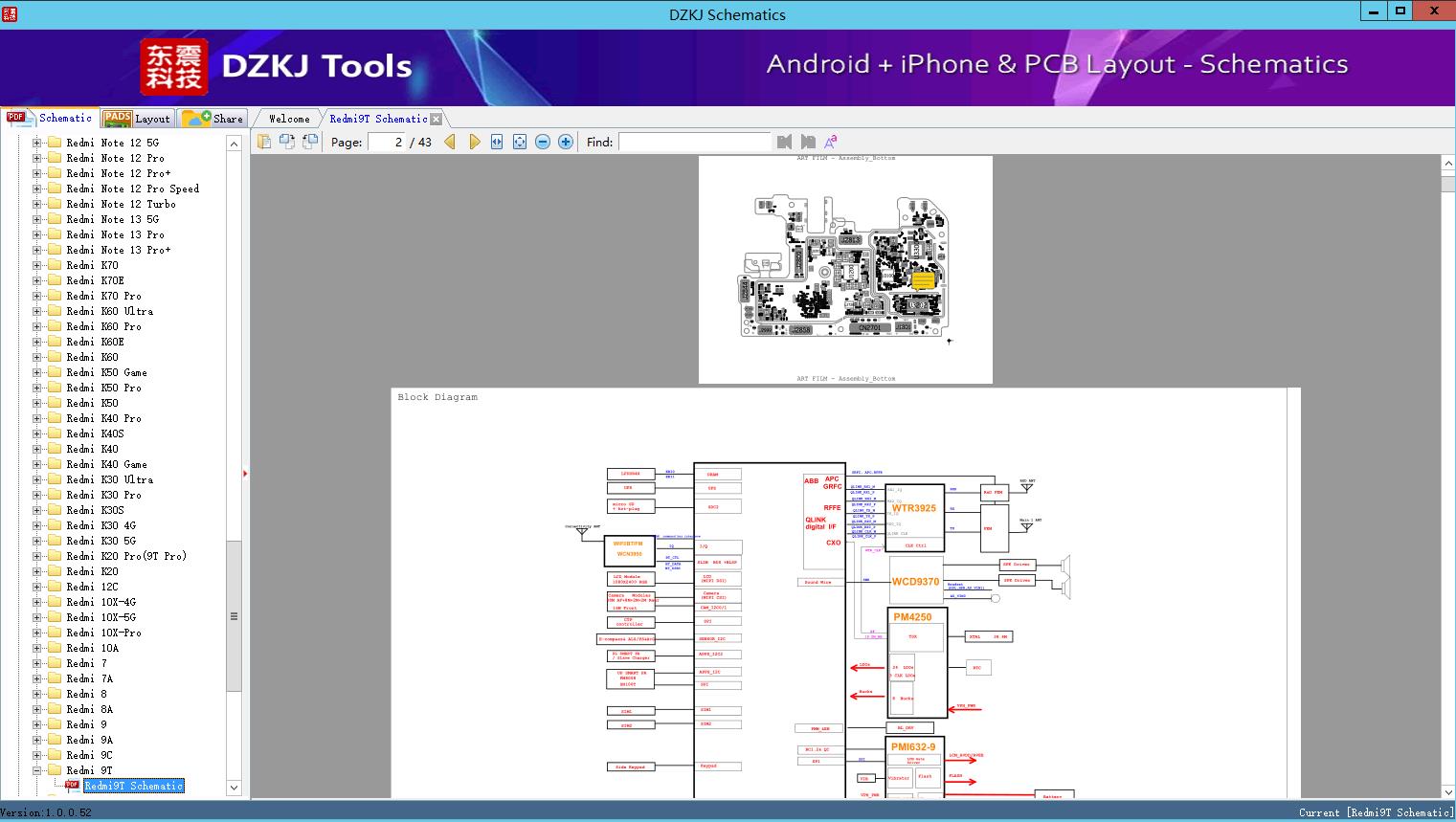Click the fit page icon
The height and width of the screenshot is (822, 1456).
pyautogui.click(x=520, y=142)
